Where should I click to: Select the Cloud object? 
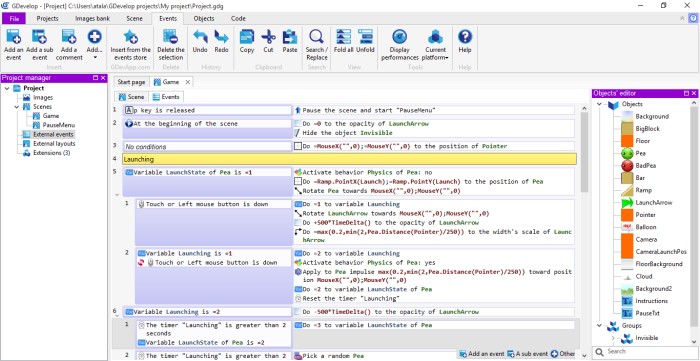[644, 276]
